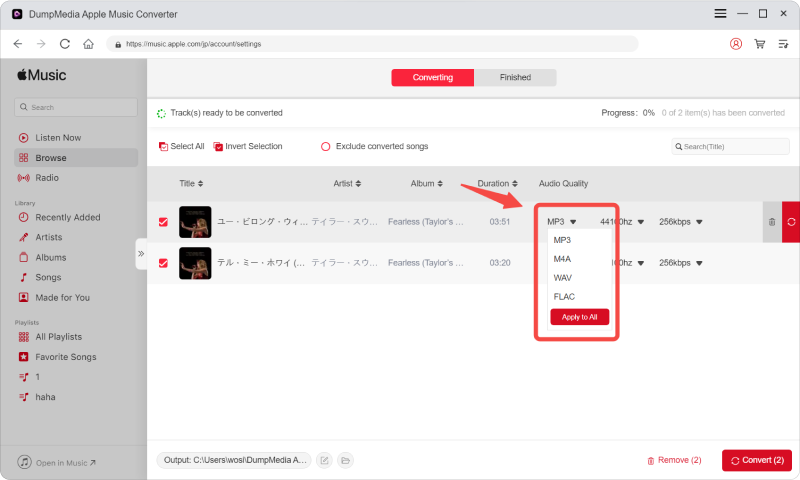Image resolution: width=800 pixels, height=480 pixels.
Task: Enable Exclude converted songs option
Action: click(x=325, y=147)
